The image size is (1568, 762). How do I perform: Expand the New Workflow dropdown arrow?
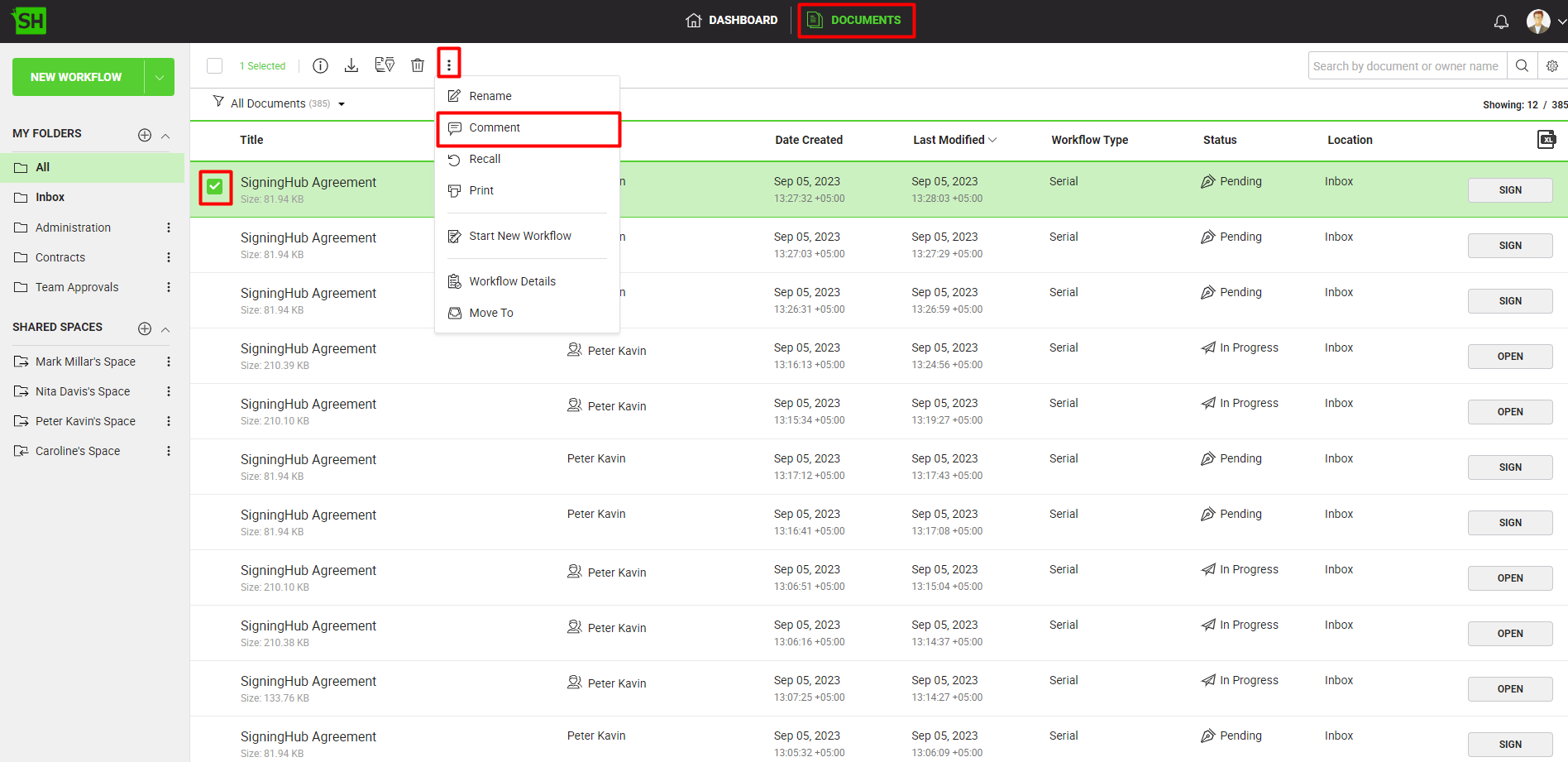pos(160,77)
